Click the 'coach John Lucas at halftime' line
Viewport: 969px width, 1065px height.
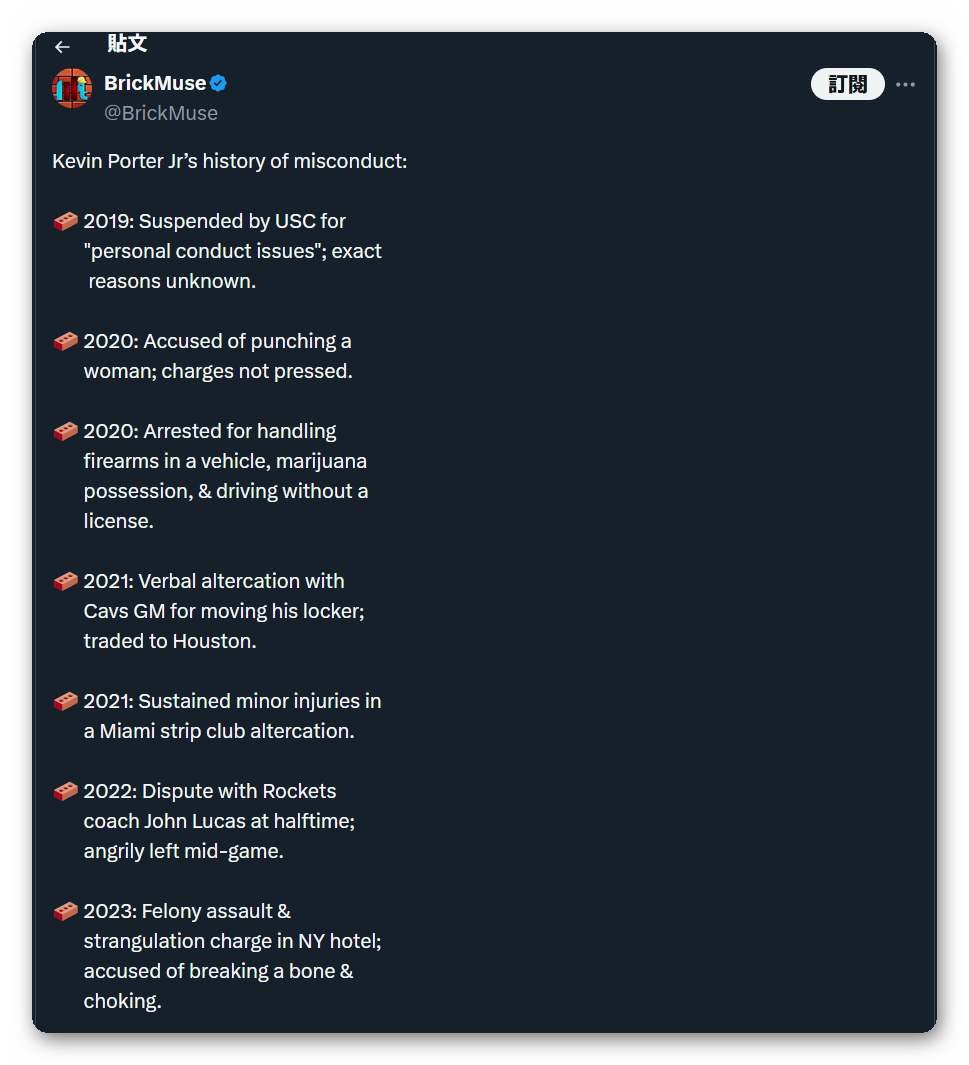pos(219,821)
